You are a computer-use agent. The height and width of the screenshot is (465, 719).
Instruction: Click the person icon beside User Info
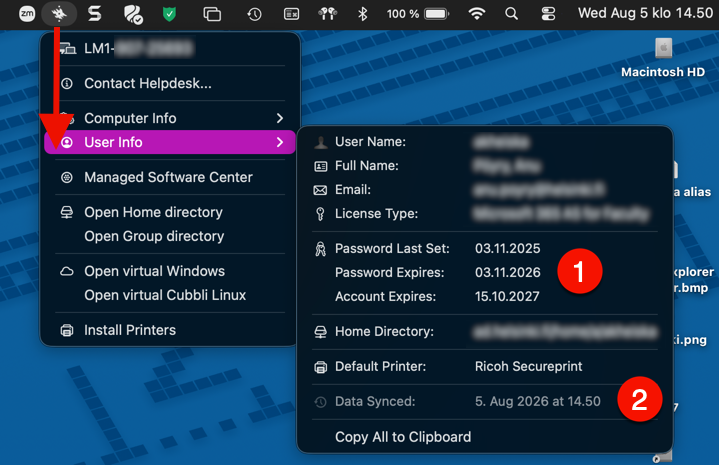point(67,142)
